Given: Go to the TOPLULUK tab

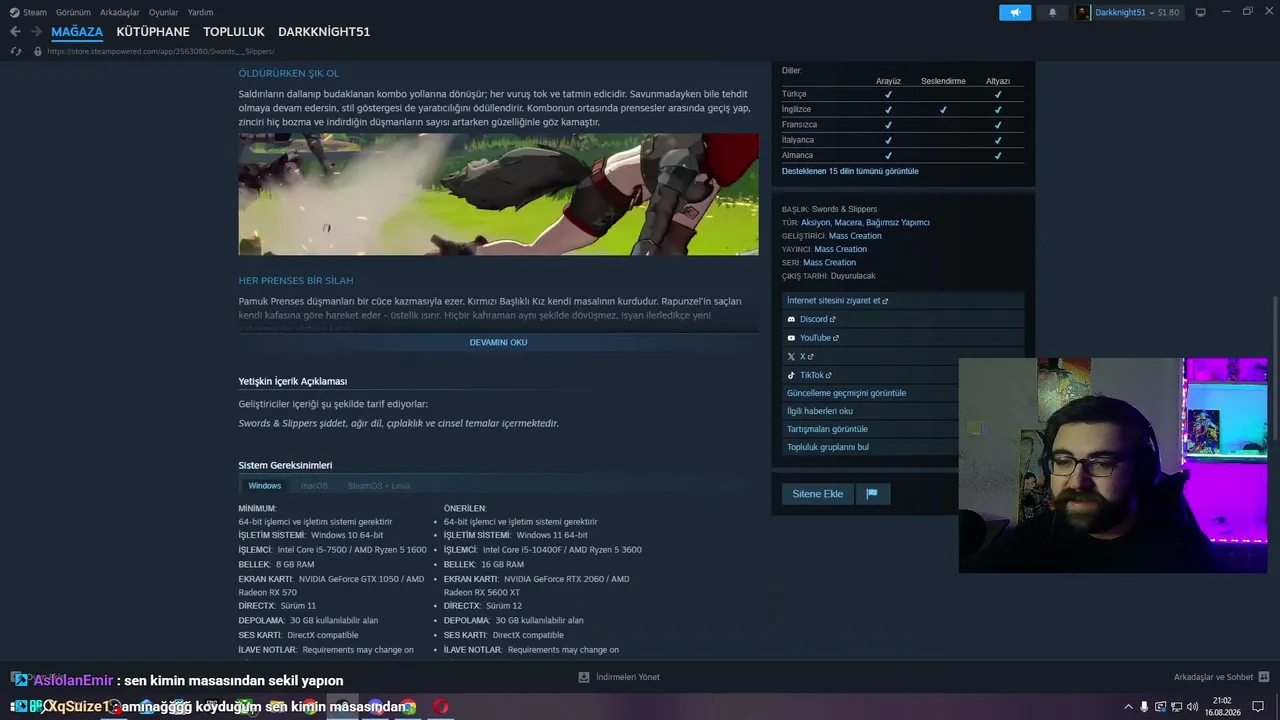Looking at the screenshot, I should (x=234, y=32).
